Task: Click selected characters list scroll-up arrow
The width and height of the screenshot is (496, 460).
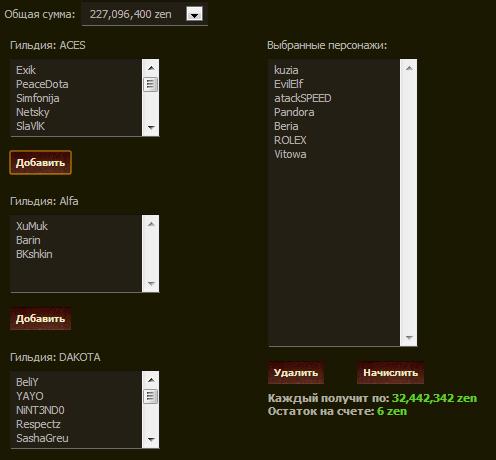Action: tap(409, 68)
